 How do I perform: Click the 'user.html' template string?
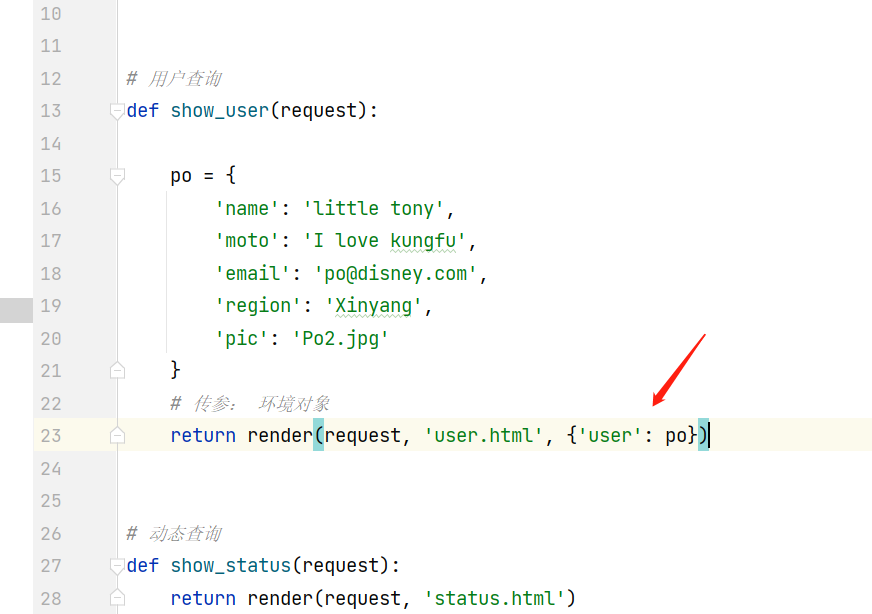point(483,435)
